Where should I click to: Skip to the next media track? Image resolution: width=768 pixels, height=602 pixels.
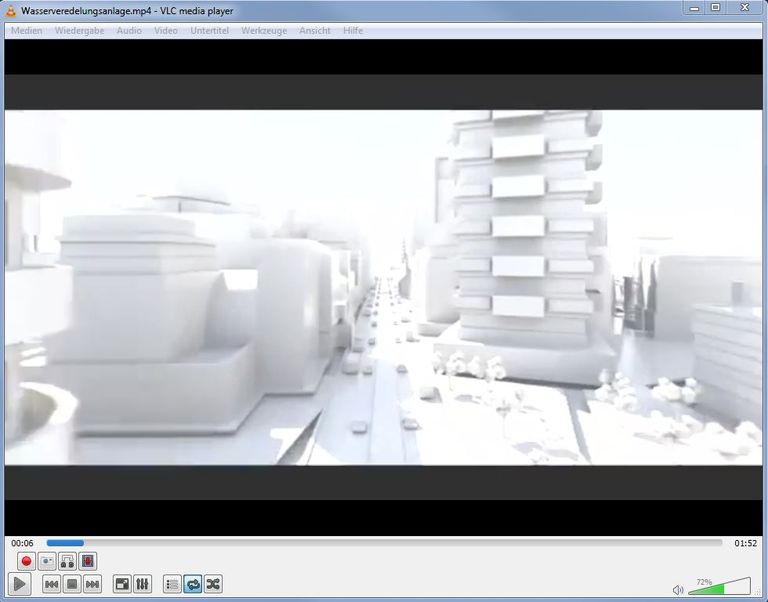93,584
